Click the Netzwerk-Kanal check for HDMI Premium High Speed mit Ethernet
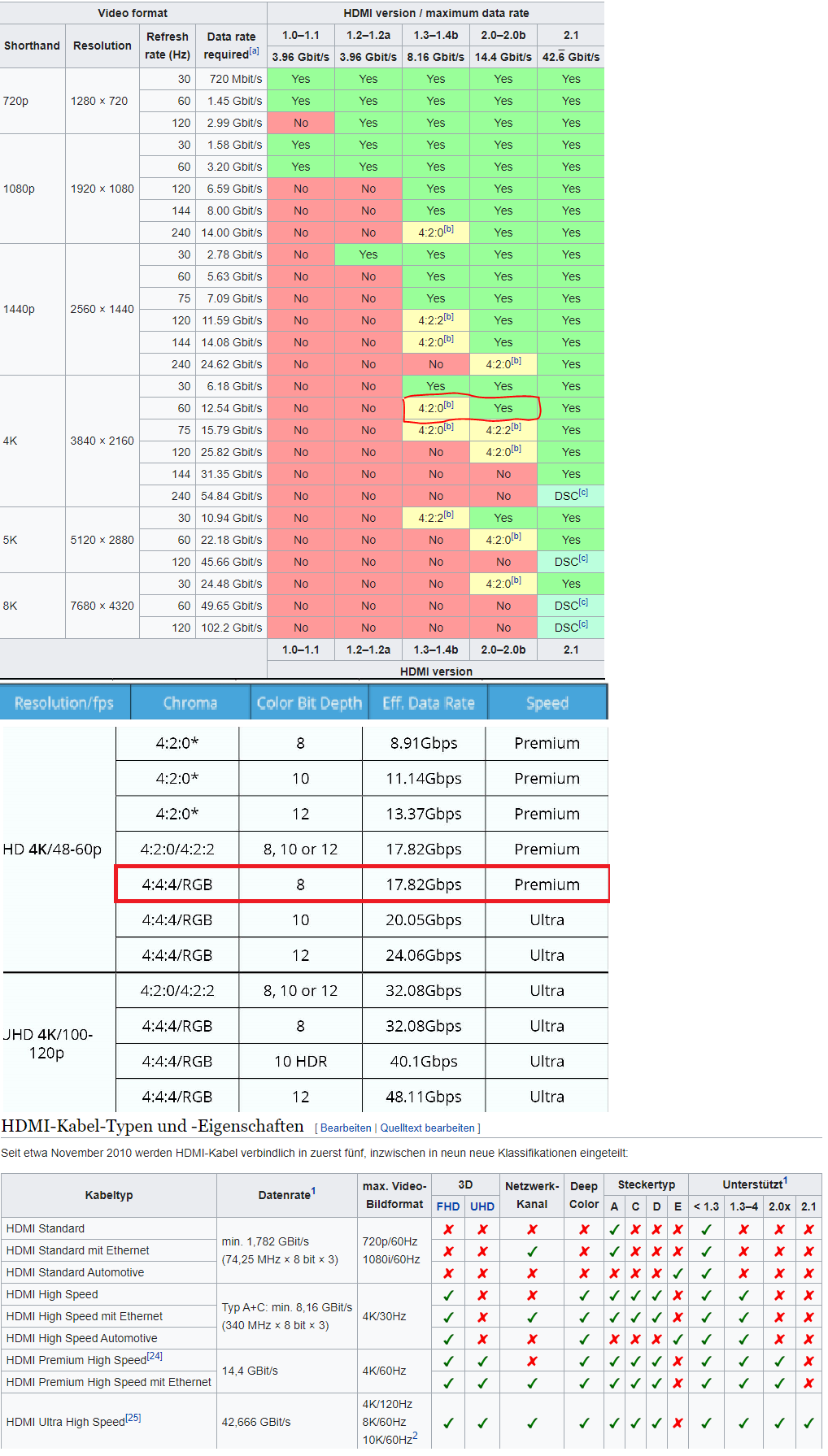The height and width of the screenshot is (1456, 828). point(532,1383)
